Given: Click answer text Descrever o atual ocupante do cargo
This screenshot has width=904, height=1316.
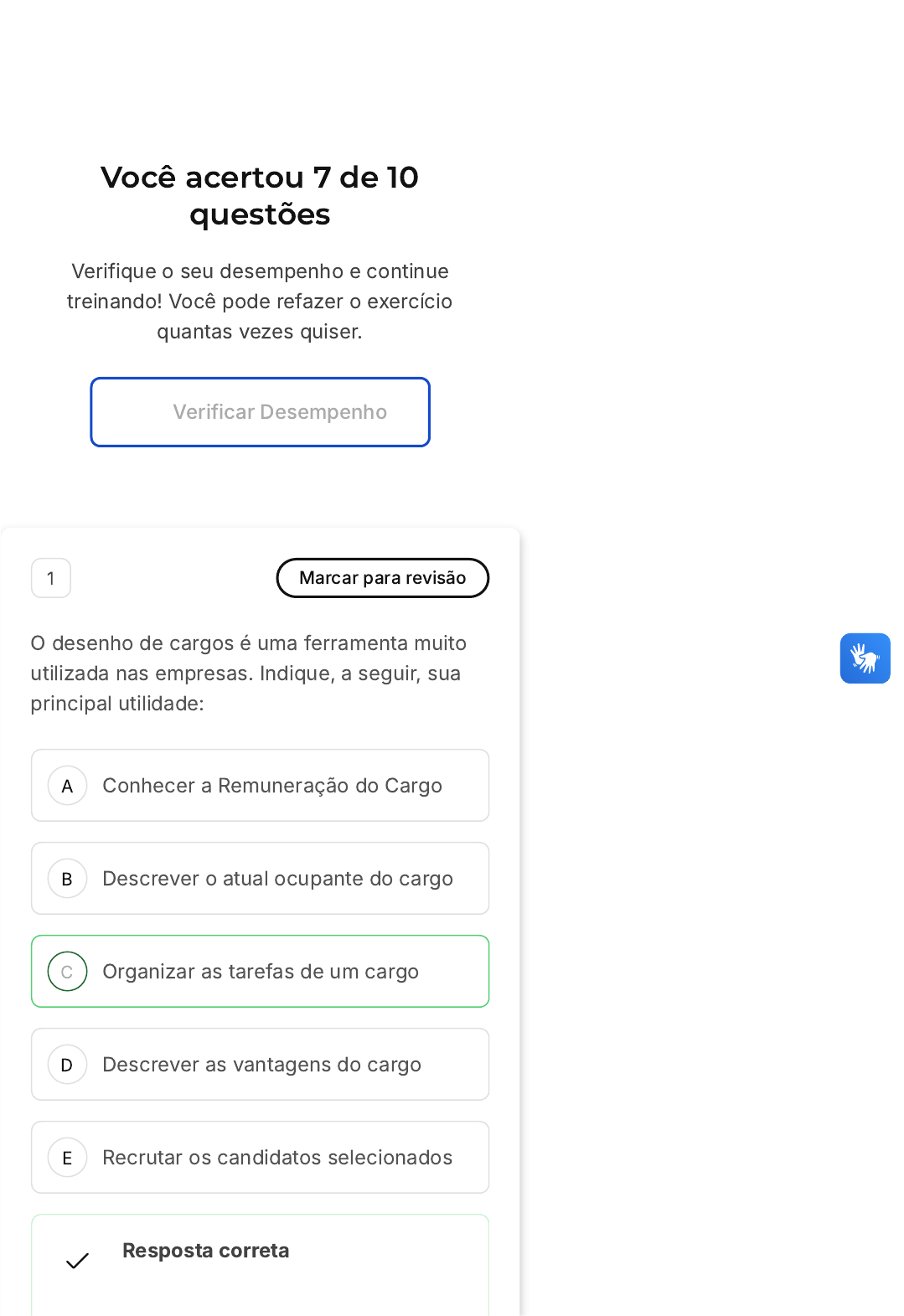Looking at the screenshot, I should pyautogui.click(x=277, y=879).
